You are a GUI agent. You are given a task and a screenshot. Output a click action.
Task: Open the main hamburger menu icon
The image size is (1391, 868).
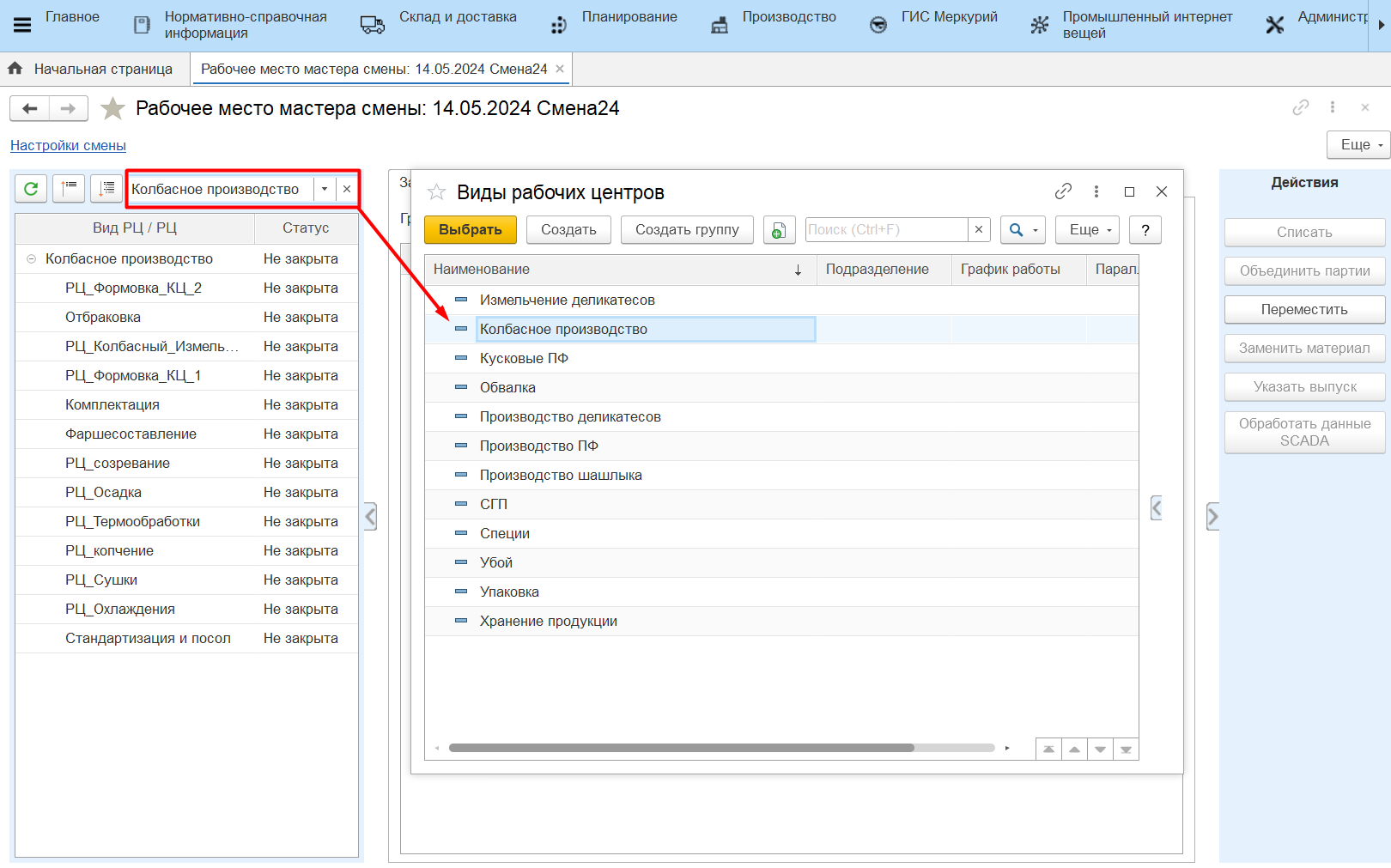tap(22, 25)
